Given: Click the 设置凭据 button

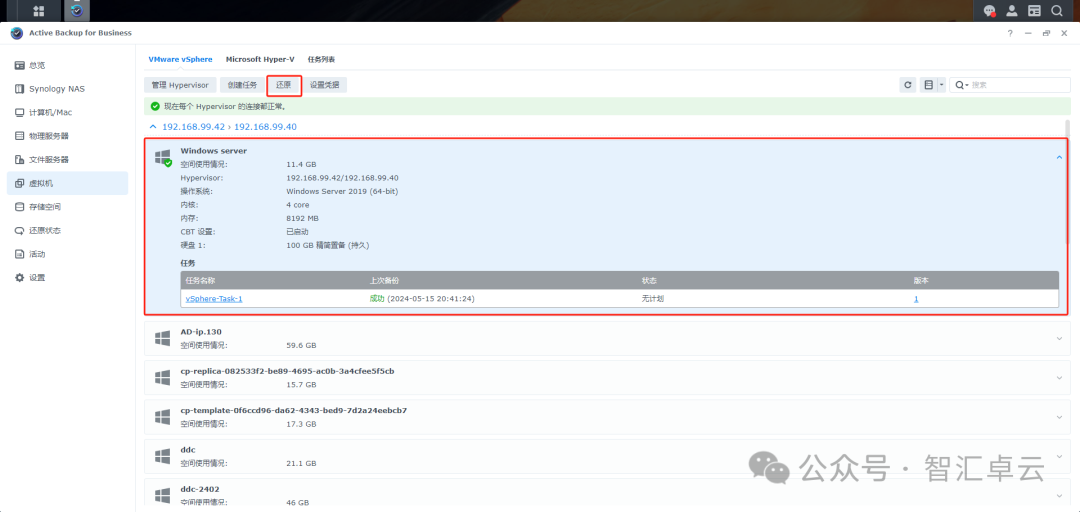Looking at the screenshot, I should click(x=325, y=85).
